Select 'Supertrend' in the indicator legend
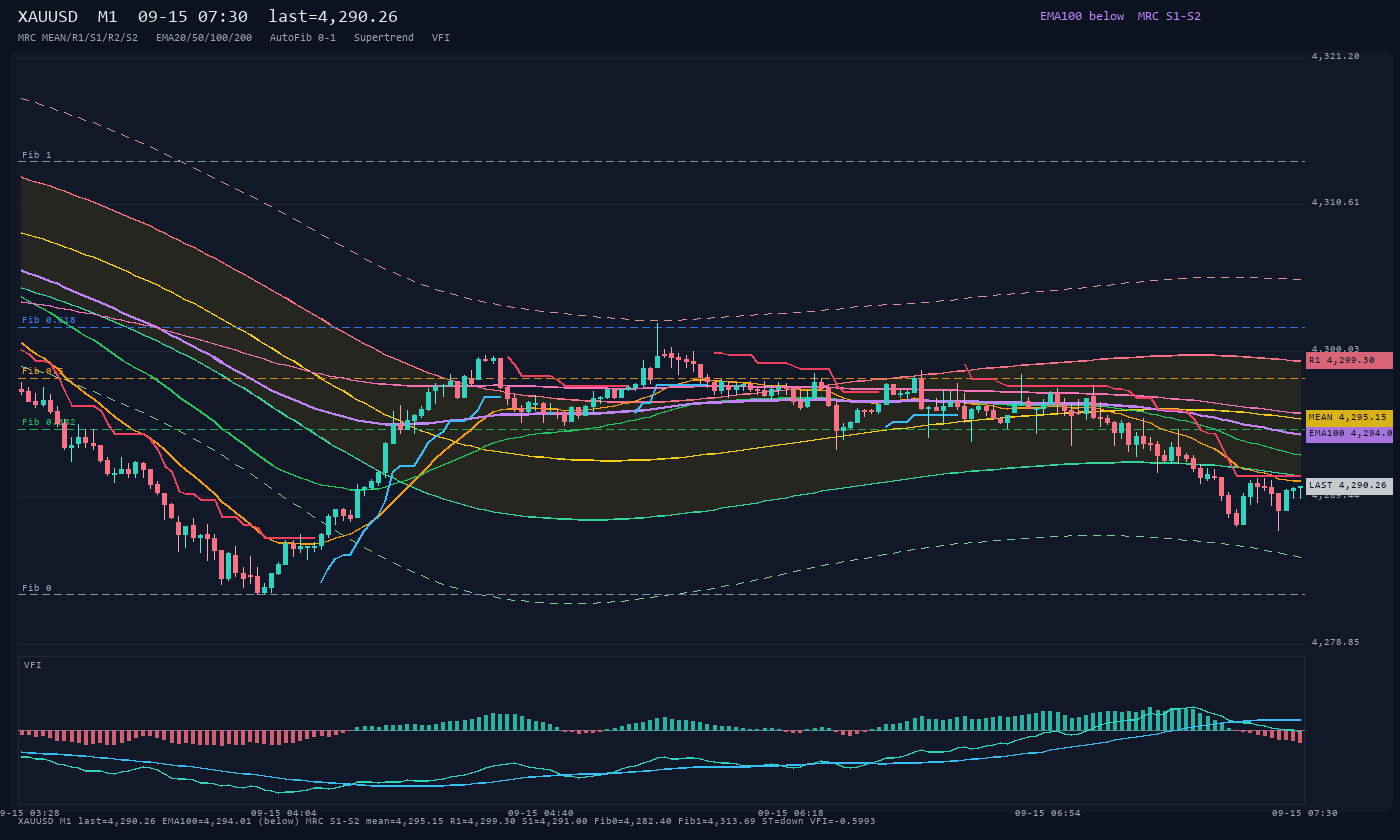The width and height of the screenshot is (1400, 840). click(384, 38)
